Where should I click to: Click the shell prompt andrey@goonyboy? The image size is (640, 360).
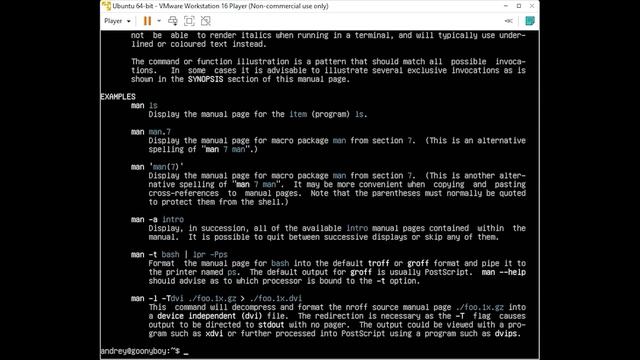click(140, 351)
